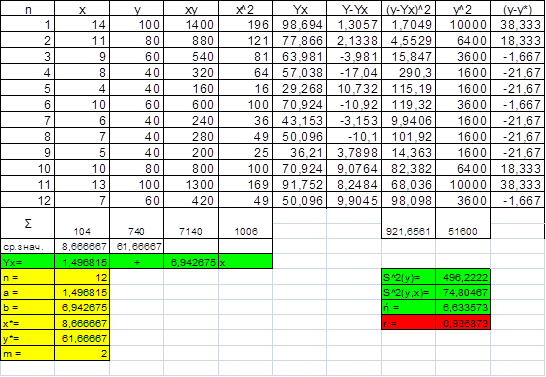Click the green Yx= equation label cell
Image resolution: width=546 pixels, height=377 pixels.
tap(28, 262)
